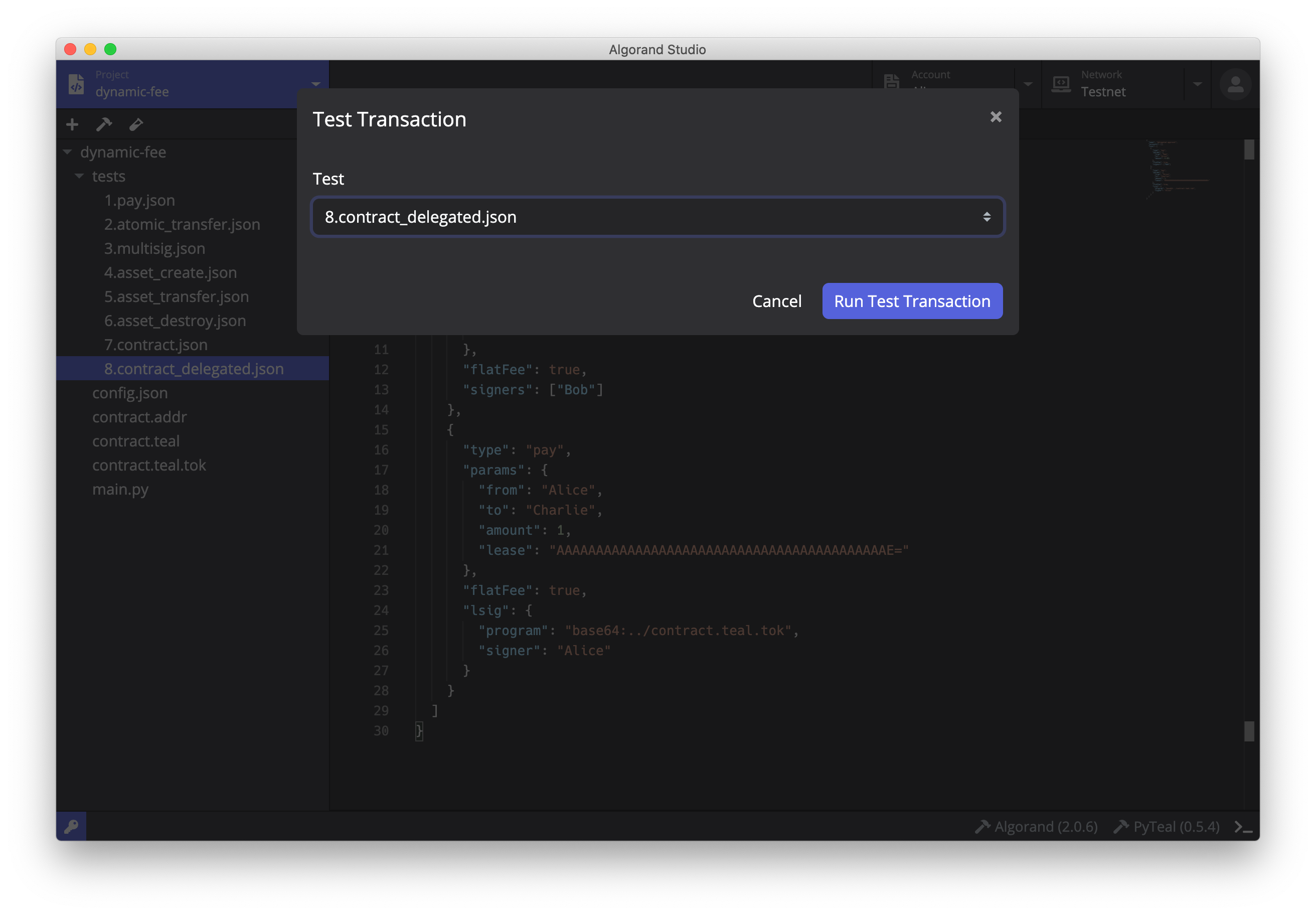
Task: Open the Network selector dropdown
Action: pos(1198,84)
